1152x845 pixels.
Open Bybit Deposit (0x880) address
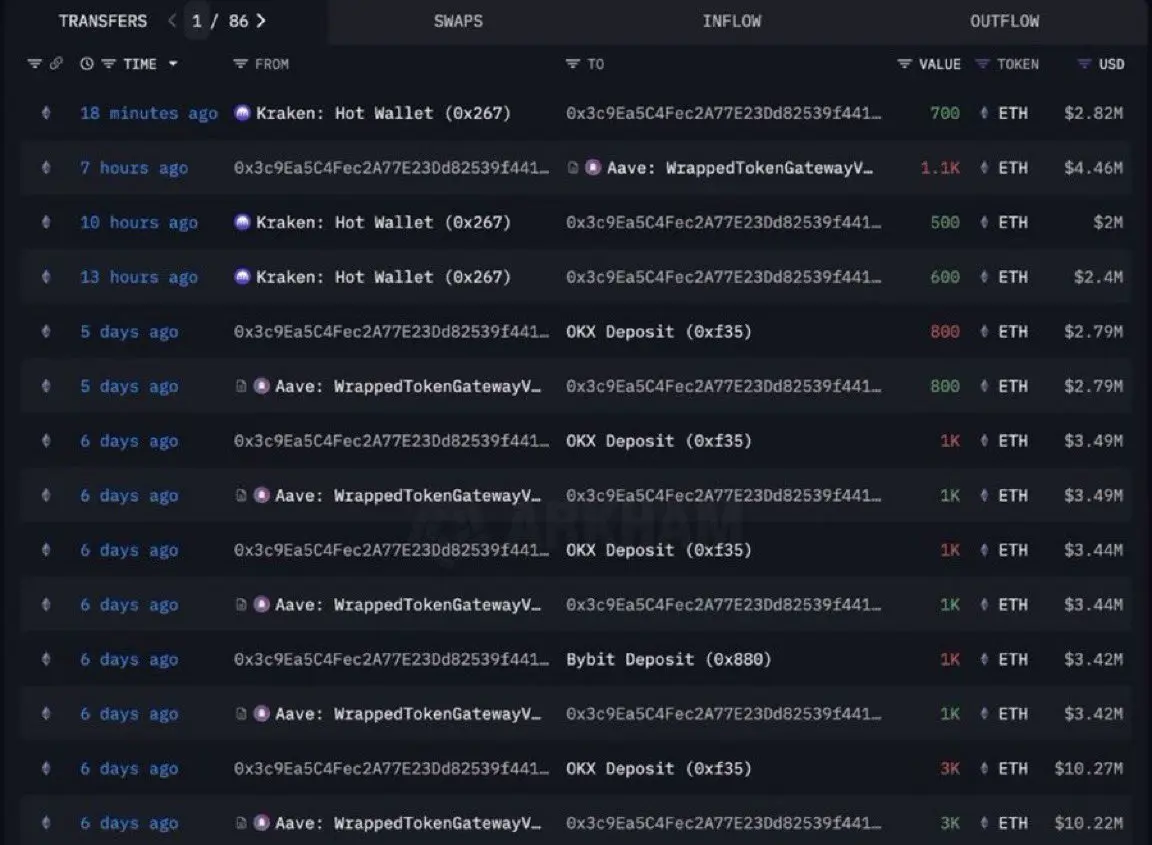pyautogui.click(x=669, y=659)
